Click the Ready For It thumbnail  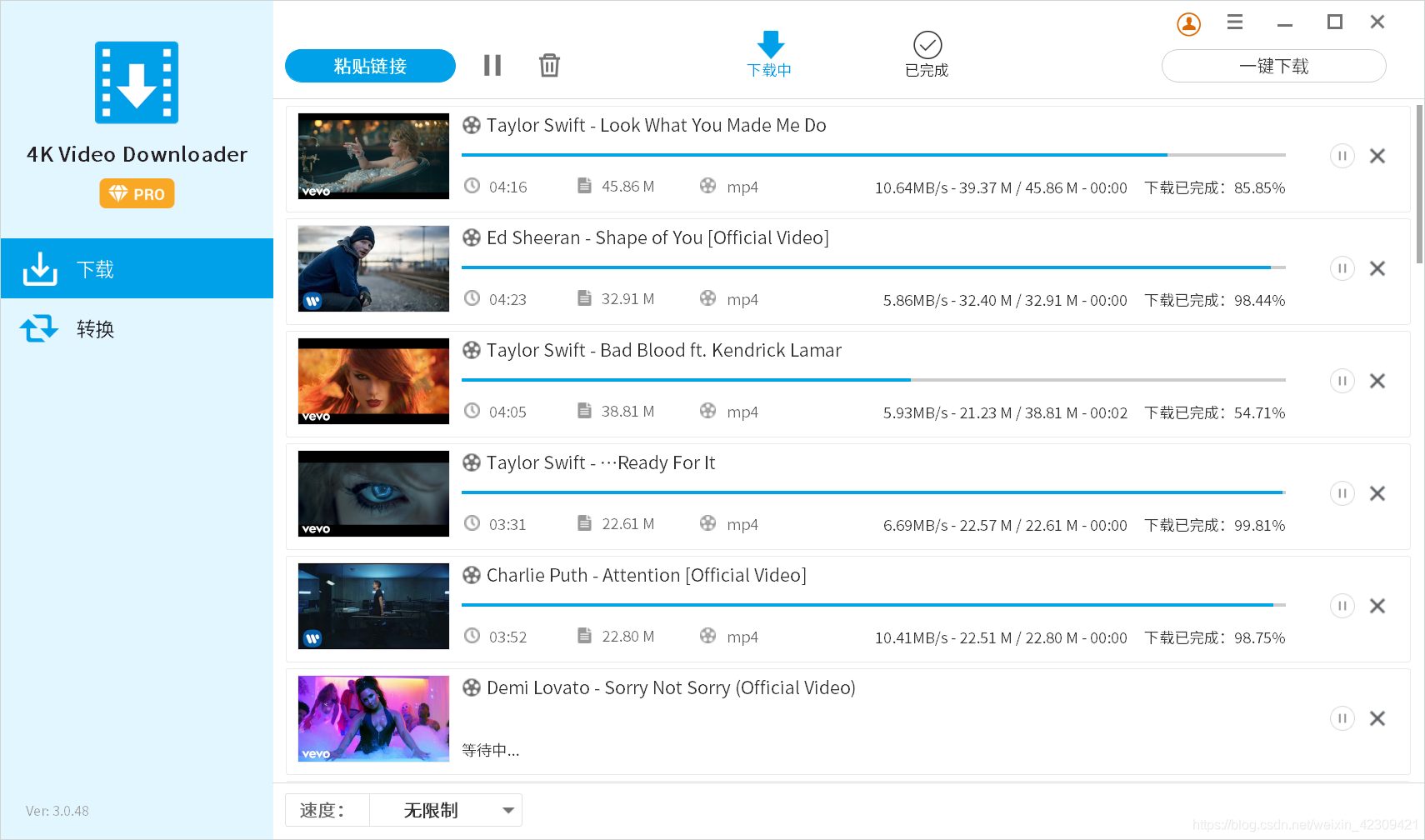[x=373, y=493]
